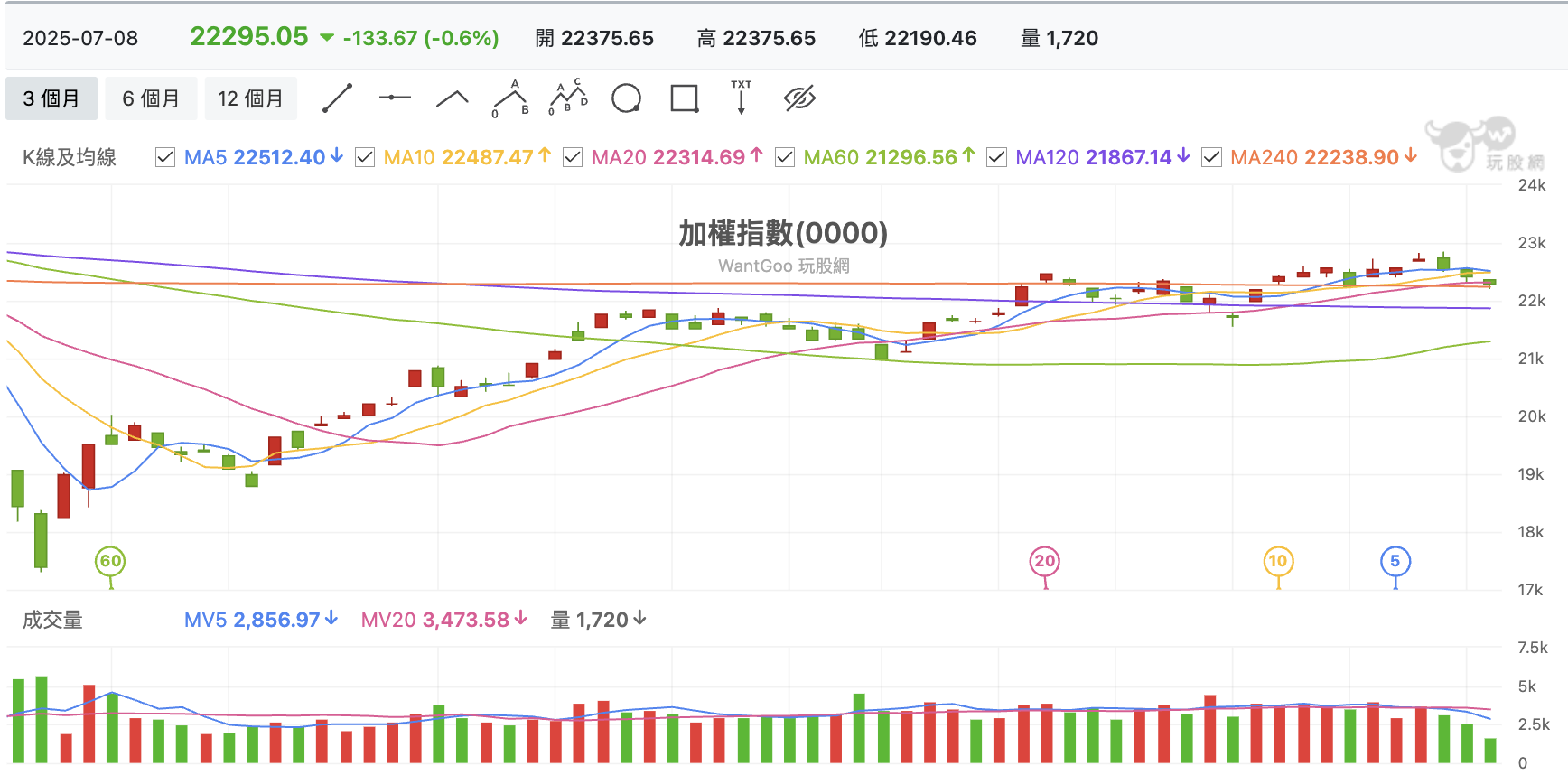The height and width of the screenshot is (775, 1568).
Task: Click the pink 20 MA marker
Action: pyautogui.click(x=1045, y=561)
